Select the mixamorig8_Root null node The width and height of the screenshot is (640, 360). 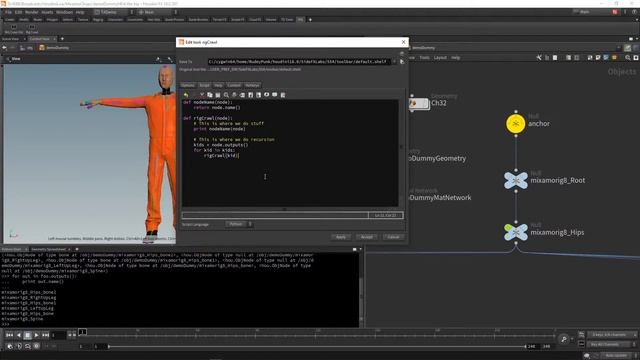[x=516, y=180]
